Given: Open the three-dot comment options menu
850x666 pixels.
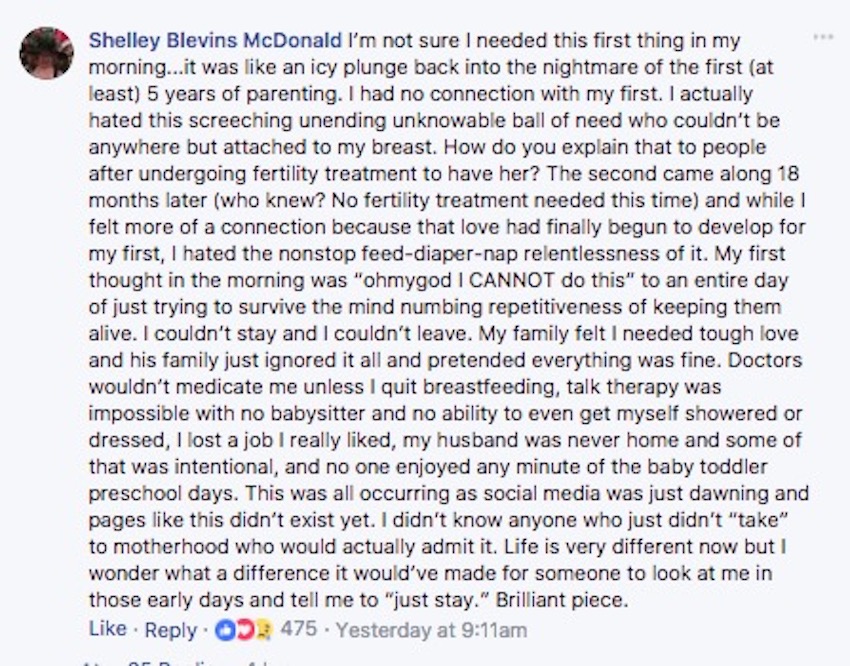Looking at the screenshot, I should click(x=823, y=37).
